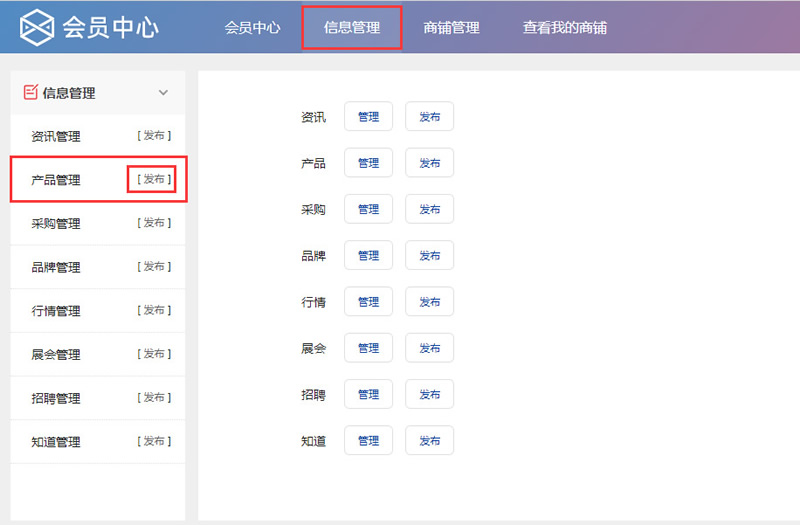Select 采购管理 in the sidebar

point(56,224)
